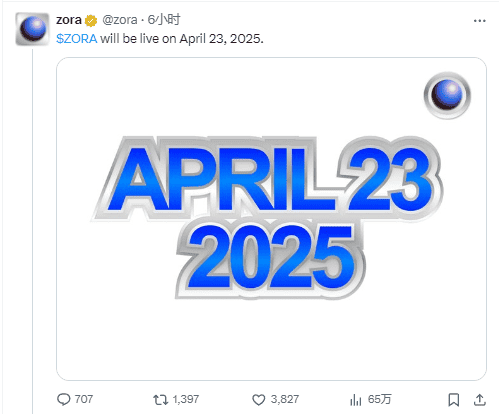Image resolution: width=499 pixels, height=414 pixels.
Task: Click the zora display name
Action: pyautogui.click(x=69, y=20)
